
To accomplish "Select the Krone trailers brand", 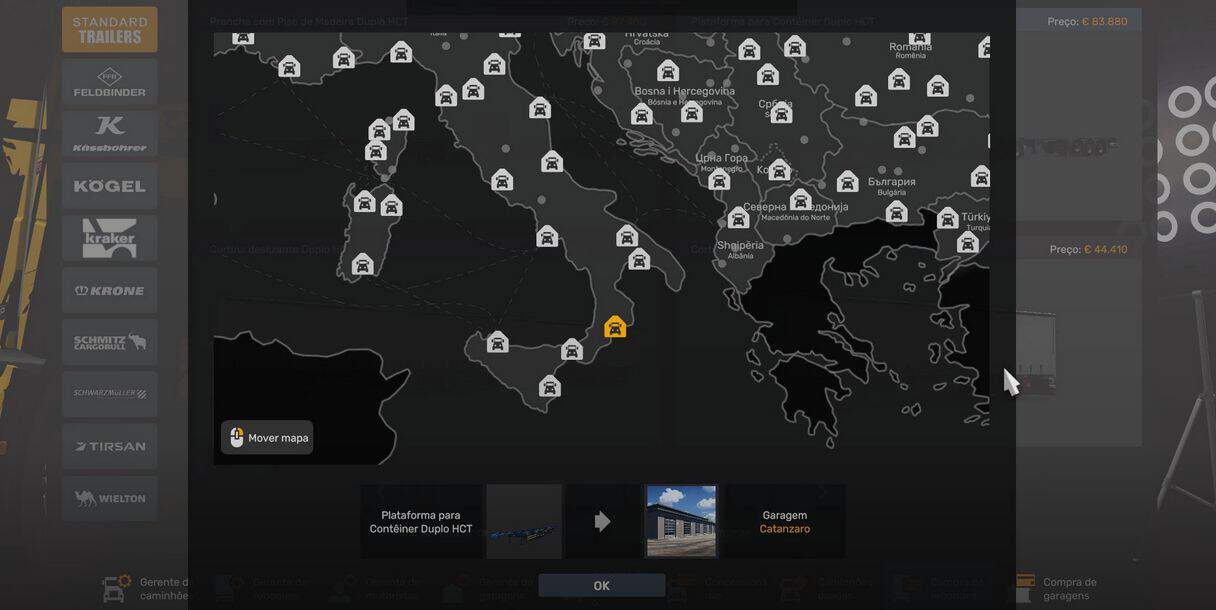I will pos(109,290).
